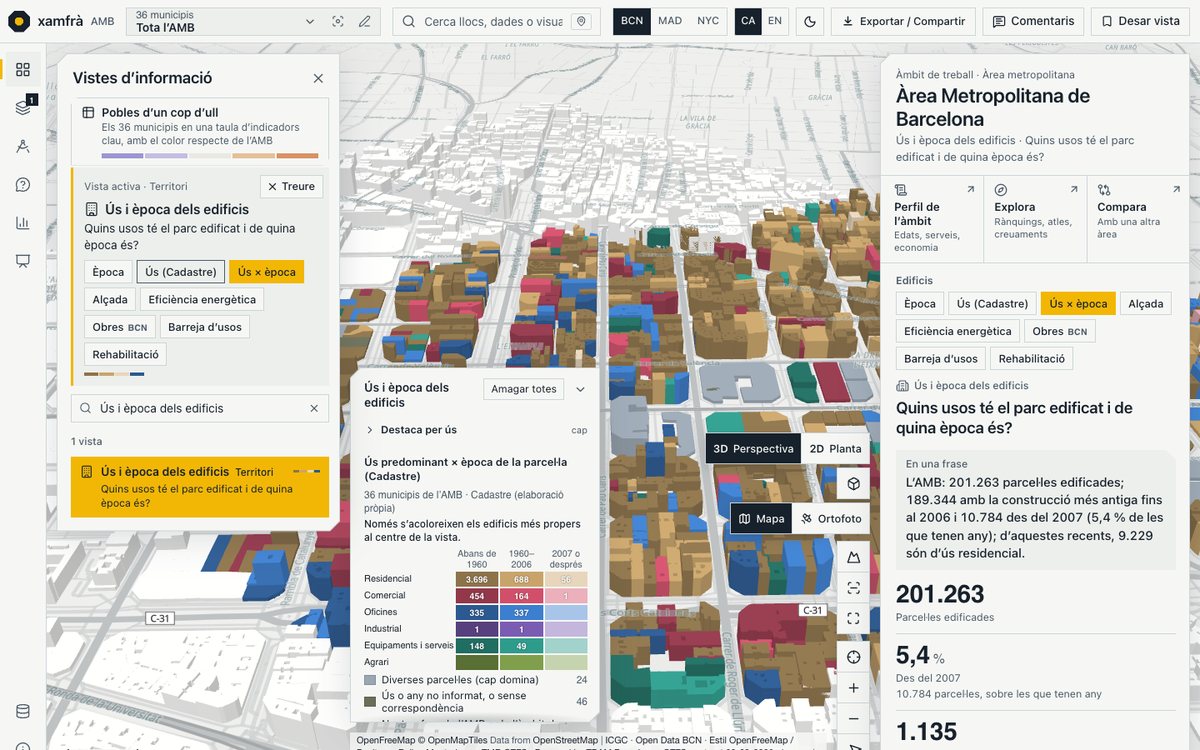
Task: Open help question mark icon in sidebar
Action: point(22,185)
